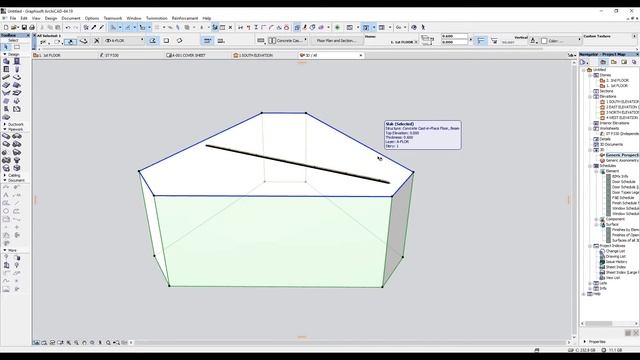Toggle the reference plane top button
The height and width of the screenshot is (360, 640).
point(481,40)
